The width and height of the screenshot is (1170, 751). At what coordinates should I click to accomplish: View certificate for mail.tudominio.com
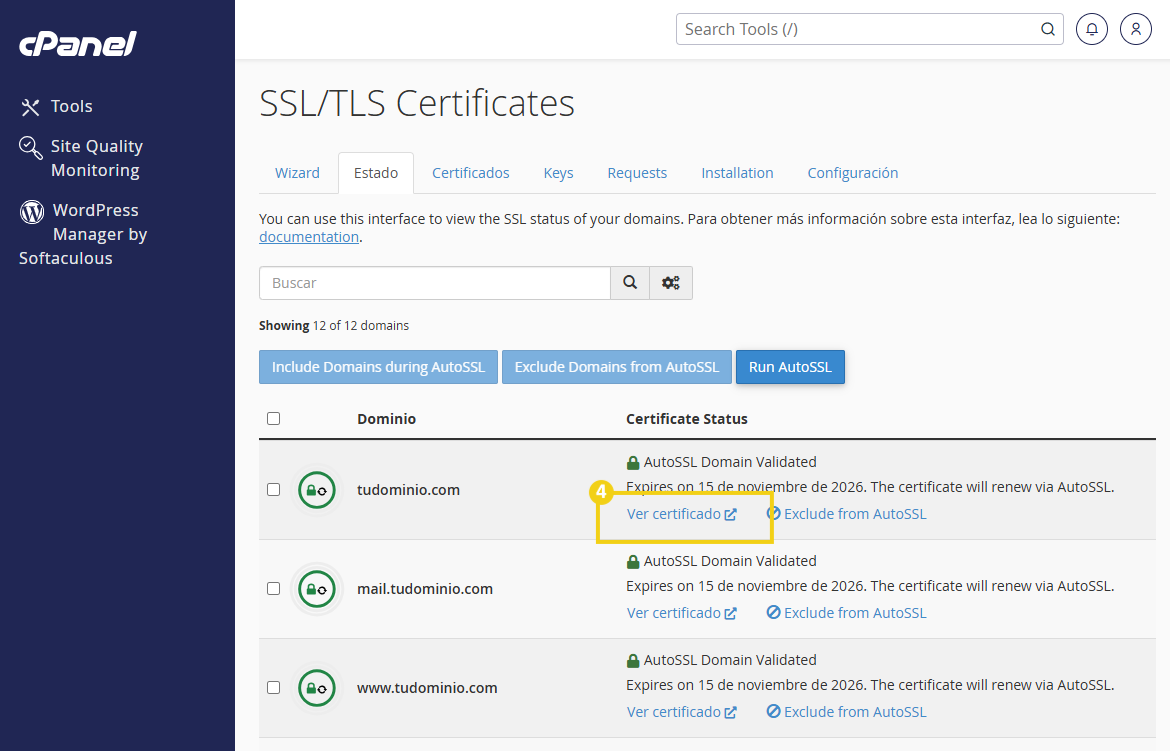point(681,613)
